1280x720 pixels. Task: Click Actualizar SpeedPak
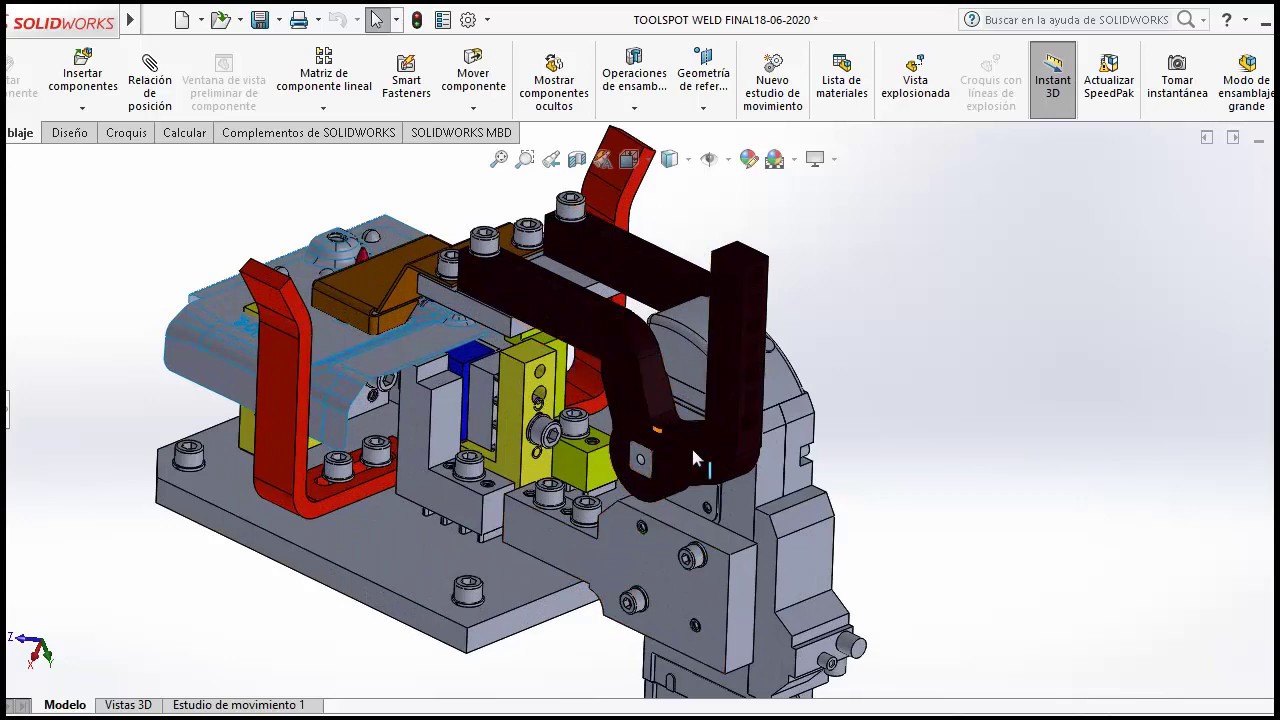pos(1109,76)
